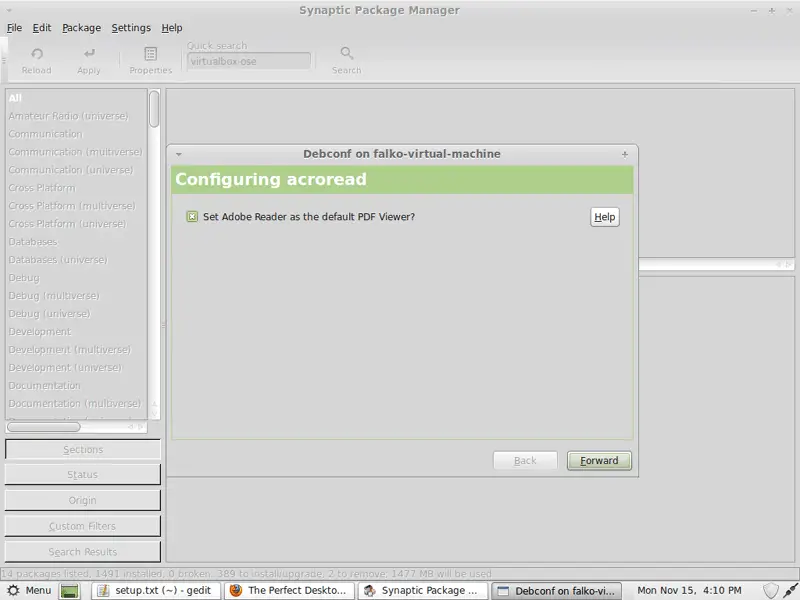The height and width of the screenshot is (600, 800).
Task: Open the Help menu in Synaptic
Action: 172,28
